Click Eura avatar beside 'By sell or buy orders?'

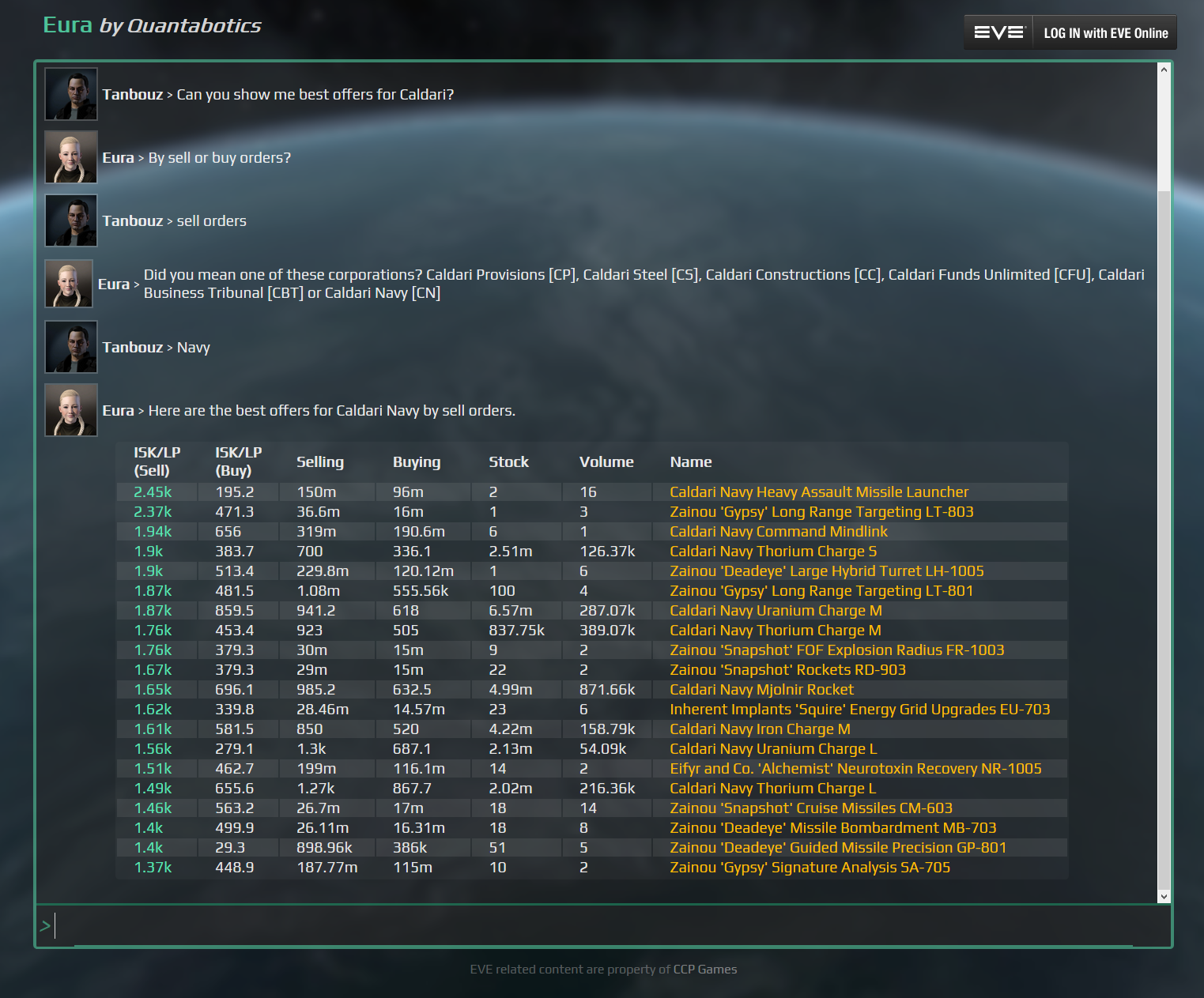(x=71, y=157)
